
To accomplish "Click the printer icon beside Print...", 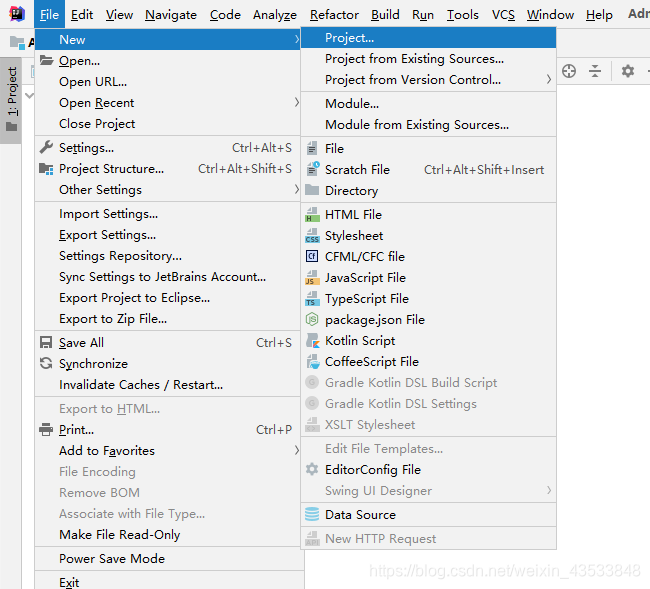I will (x=46, y=429).
